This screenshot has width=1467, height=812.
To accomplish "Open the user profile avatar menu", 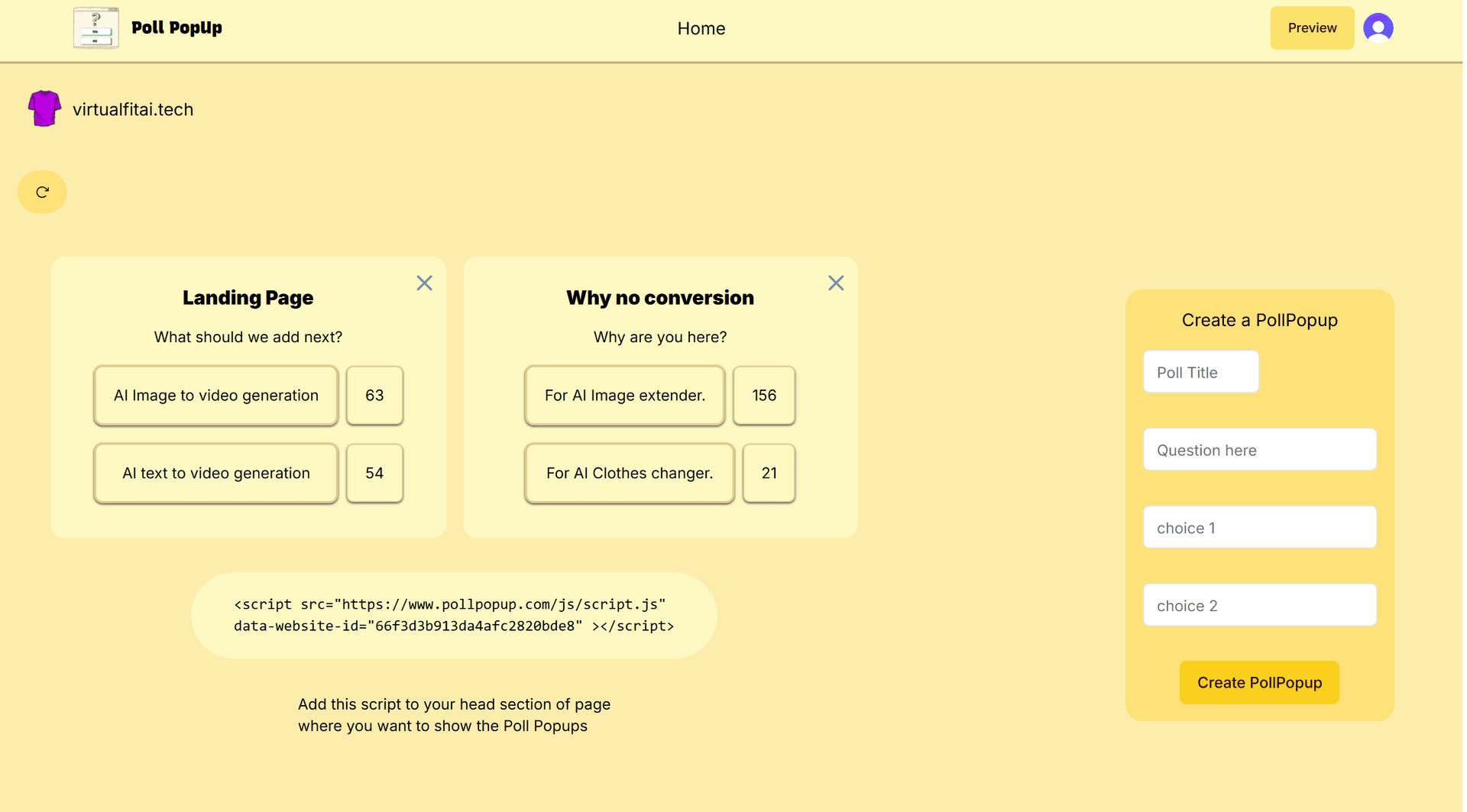I will point(1378,28).
